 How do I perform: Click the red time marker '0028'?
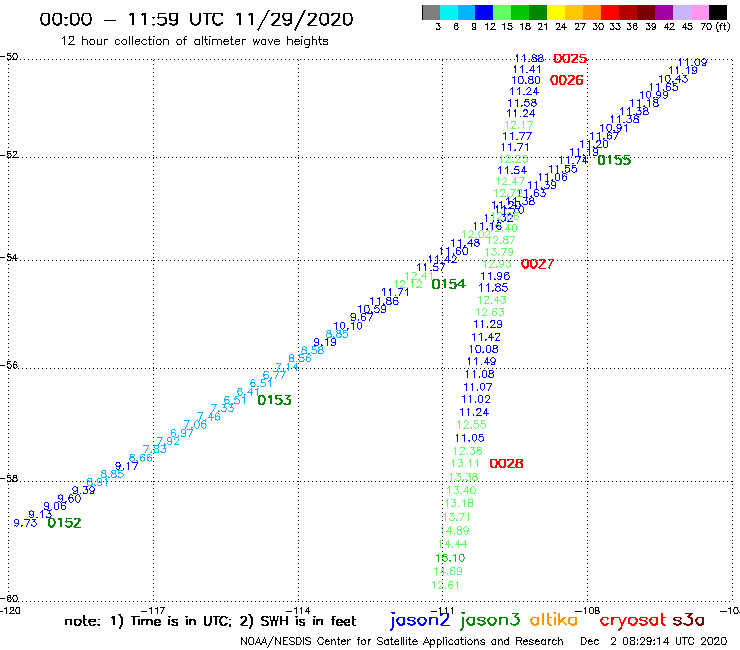[x=506, y=464]
